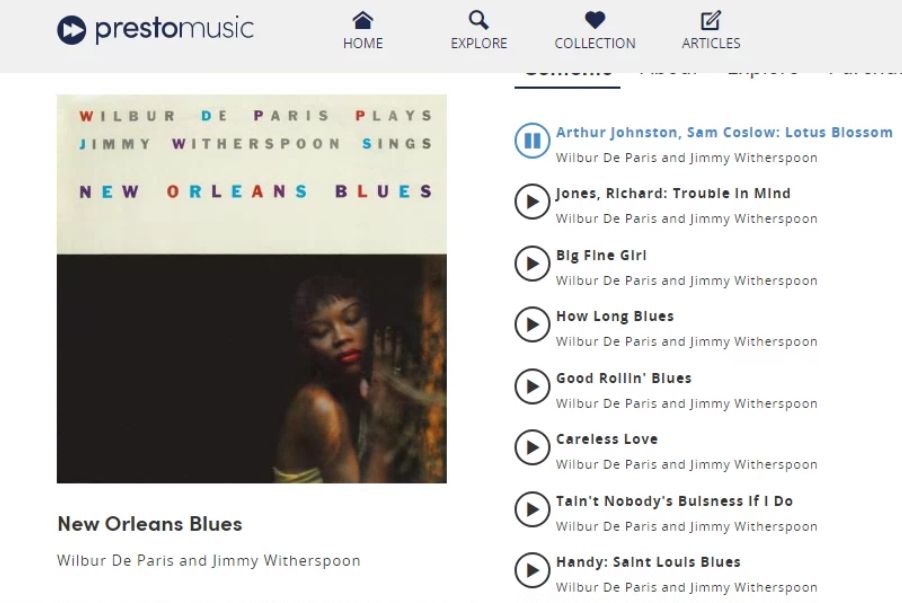Open the Careless Love title link
The image size is (902, 603).
tap(607, 439)
